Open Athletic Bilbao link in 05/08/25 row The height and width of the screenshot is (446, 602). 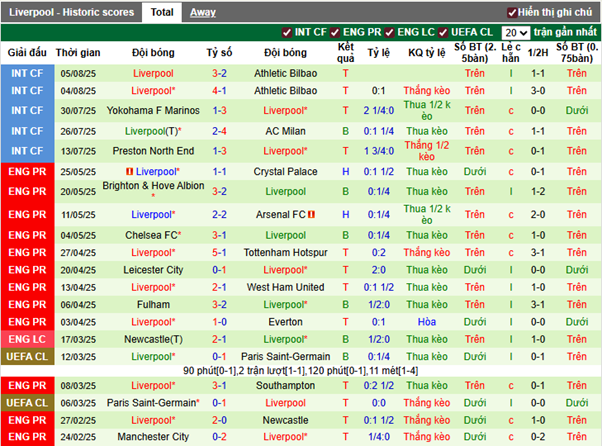[x=285, y=73]
